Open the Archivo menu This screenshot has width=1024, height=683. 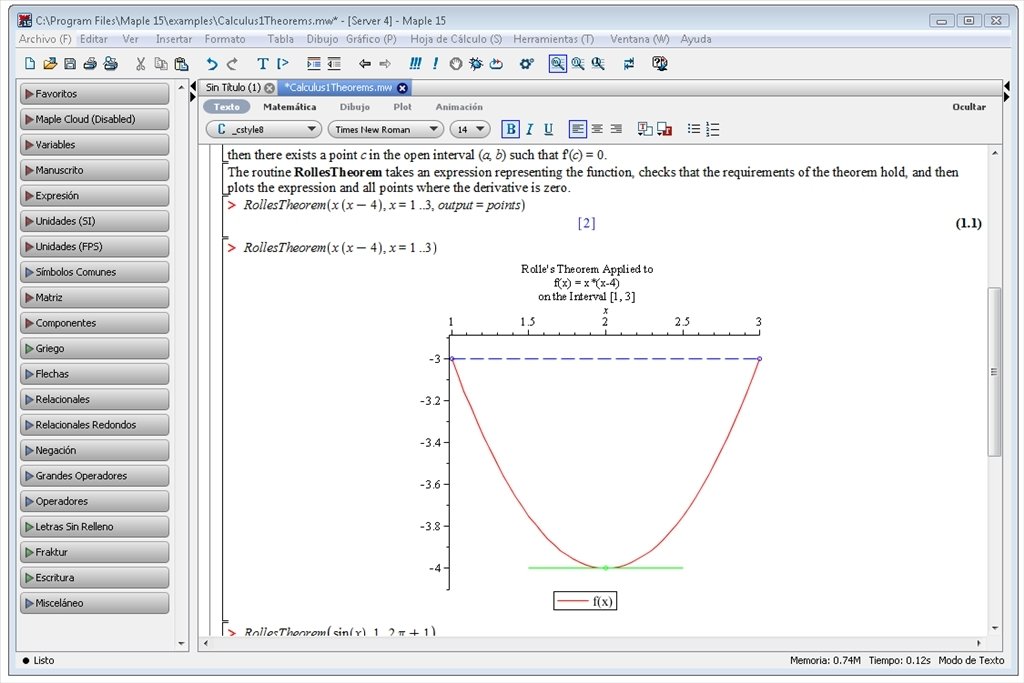(45, 39)
